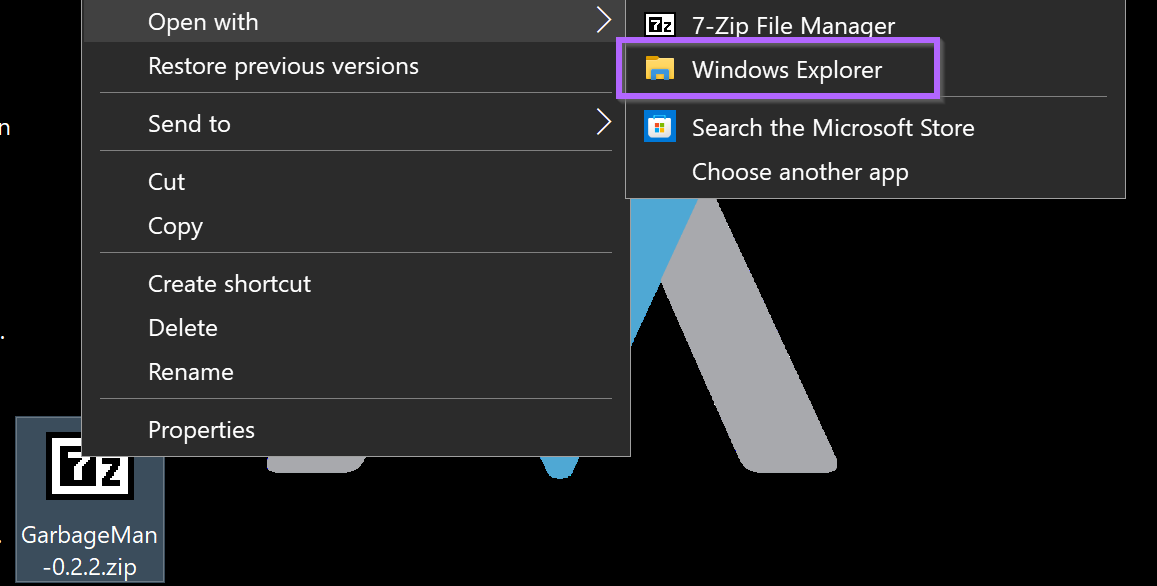This screenshot has width=1157, height=586.
Task: Open file Properties
Action: 201,430
